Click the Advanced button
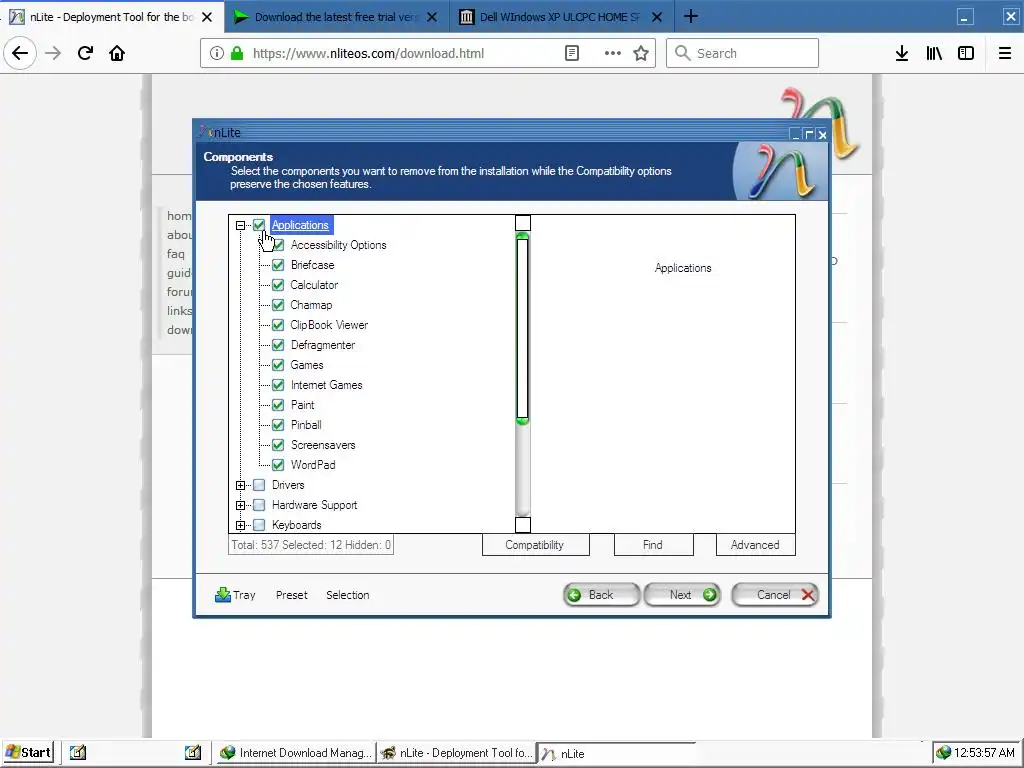1024x768 pixels. tap(755, 545)
